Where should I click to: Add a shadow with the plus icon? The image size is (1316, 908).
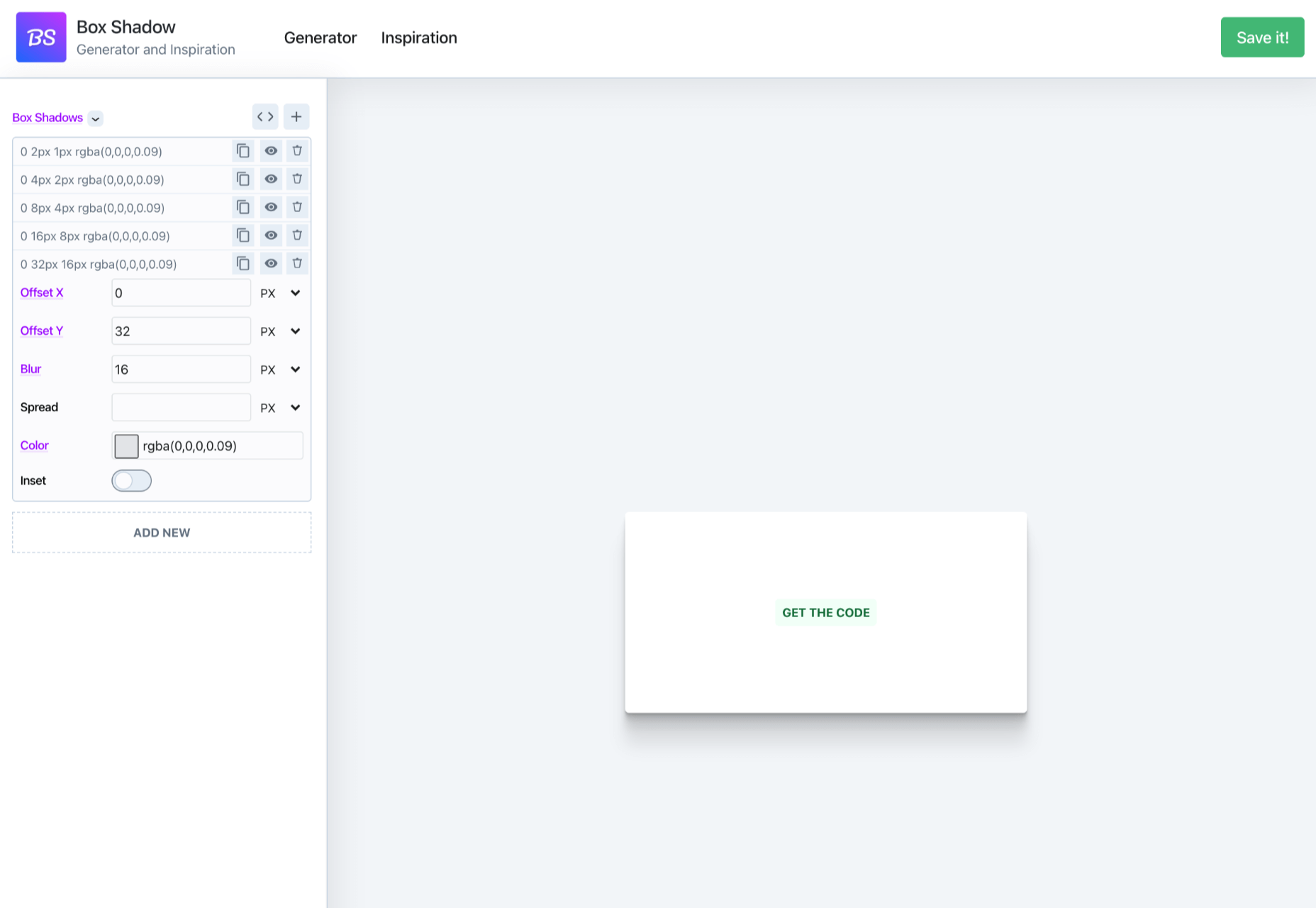[296, 117]
